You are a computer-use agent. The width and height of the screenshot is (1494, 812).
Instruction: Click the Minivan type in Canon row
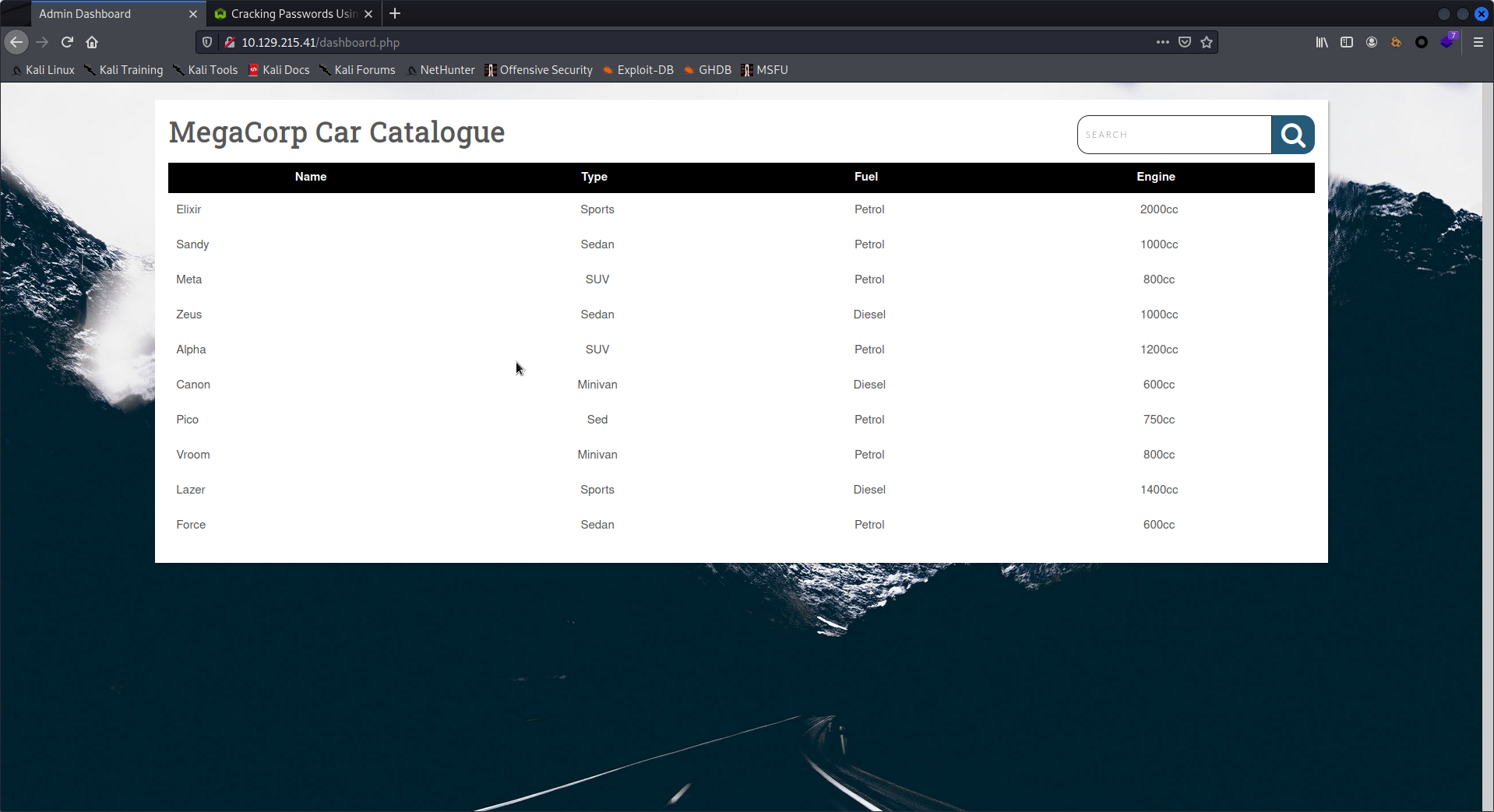click(597, 385)
